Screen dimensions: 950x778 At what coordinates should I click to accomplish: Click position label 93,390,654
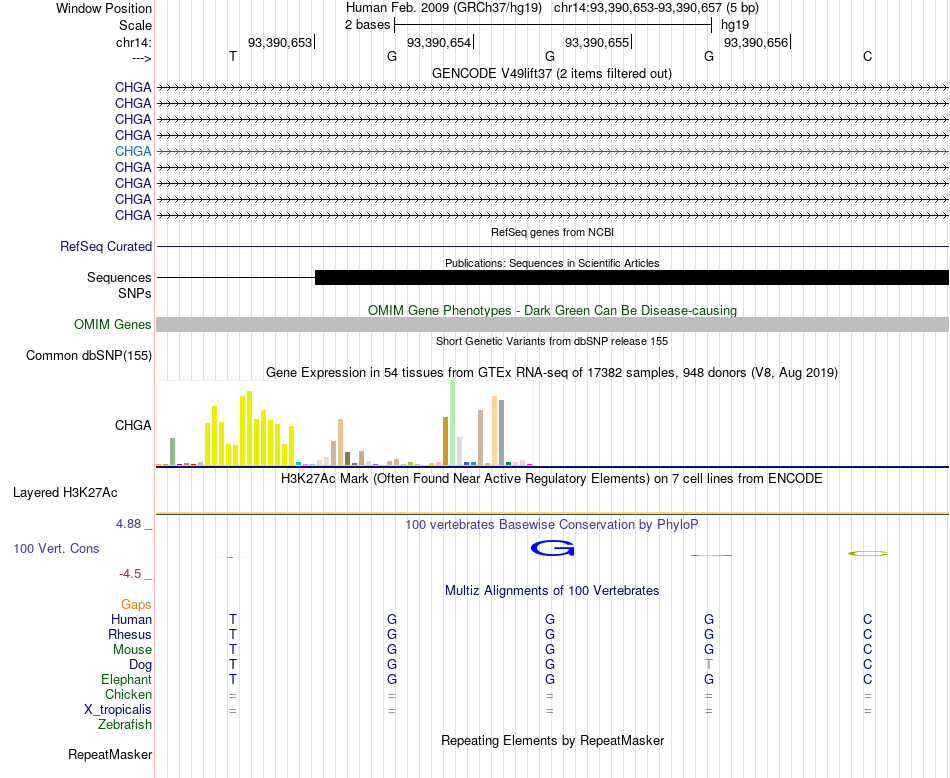(439, 42)
